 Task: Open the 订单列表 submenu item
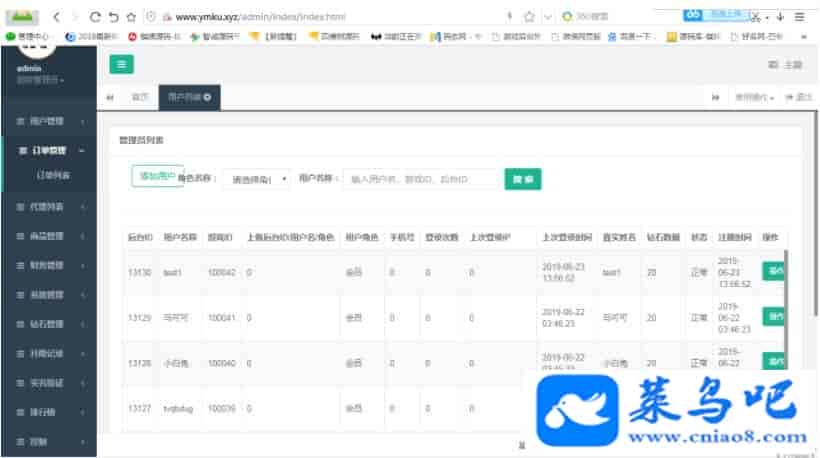[x=53, y=175]
